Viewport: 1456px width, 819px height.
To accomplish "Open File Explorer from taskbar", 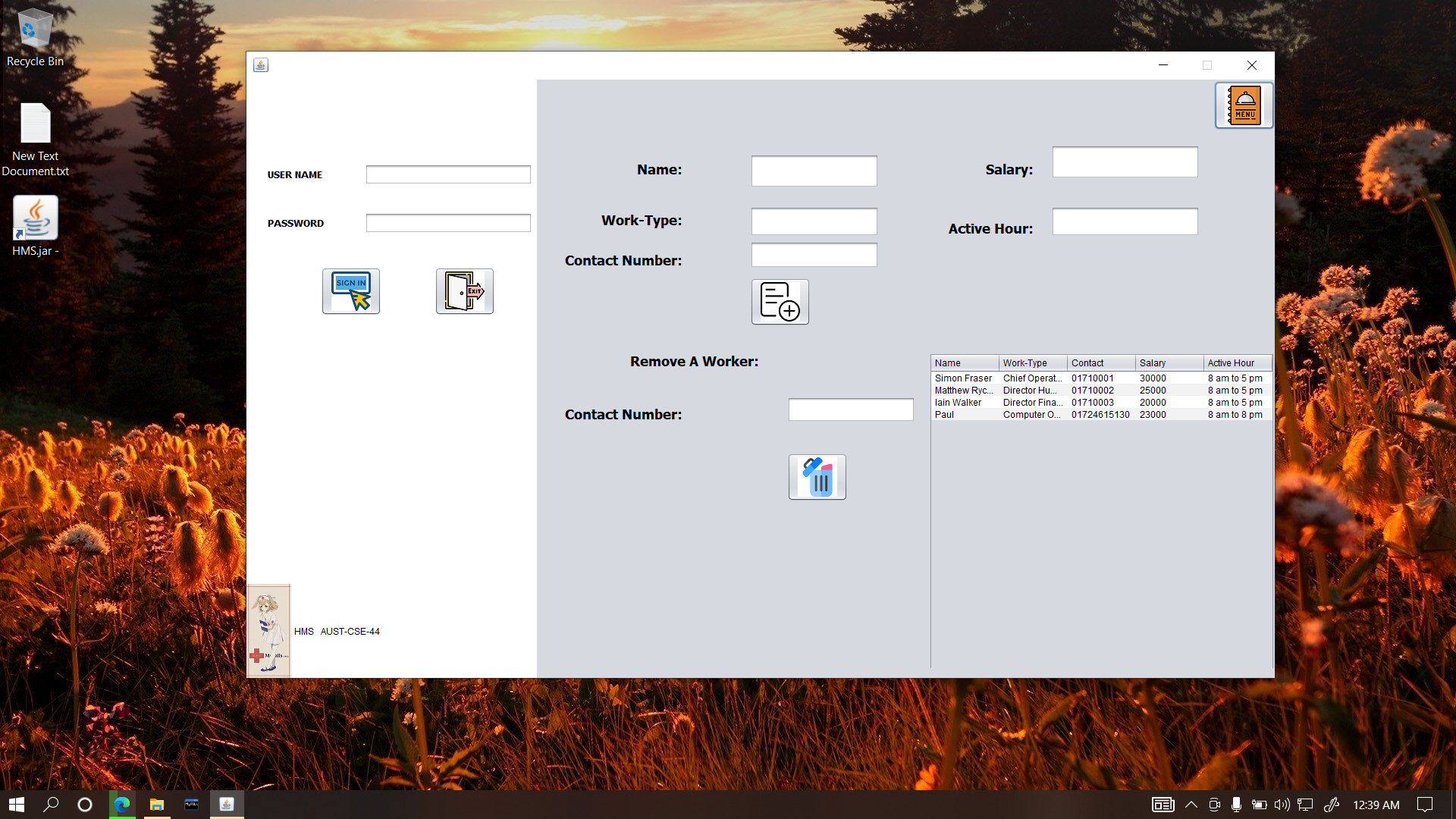I will pos(156,805).
